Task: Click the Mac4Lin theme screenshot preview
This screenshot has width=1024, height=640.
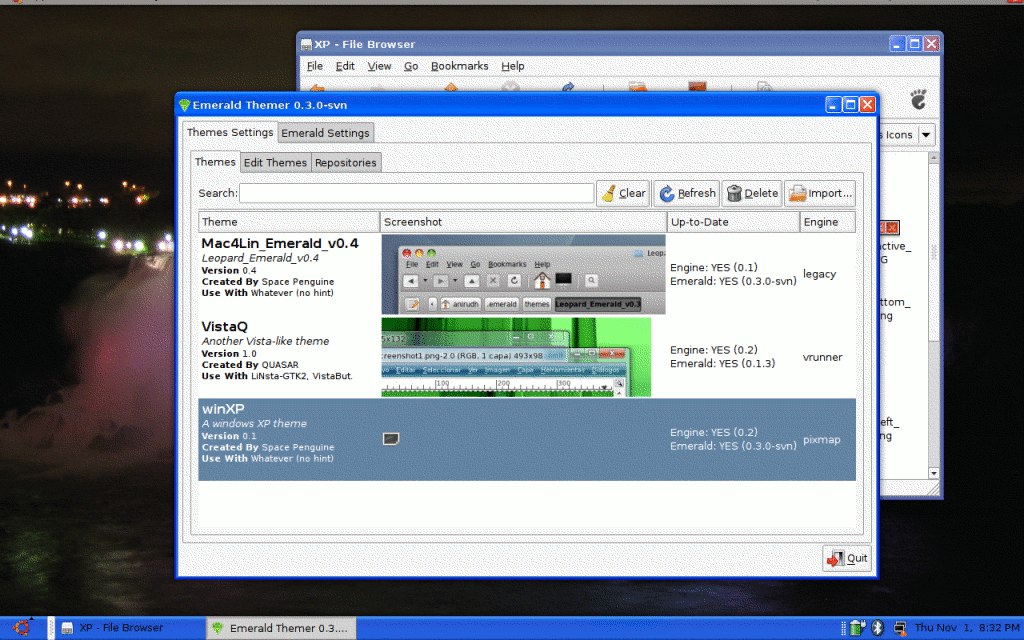Action: point(523,274)
